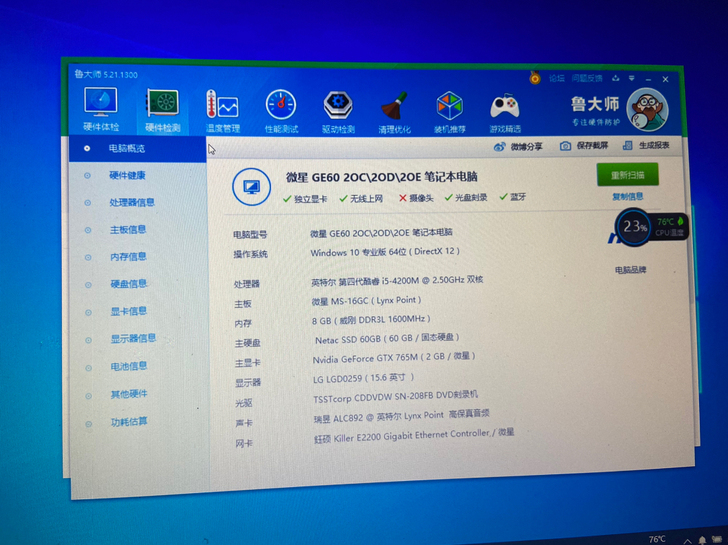Click the 光盘刻录 checkmark label
728x545 pixels.
(466, 198)
